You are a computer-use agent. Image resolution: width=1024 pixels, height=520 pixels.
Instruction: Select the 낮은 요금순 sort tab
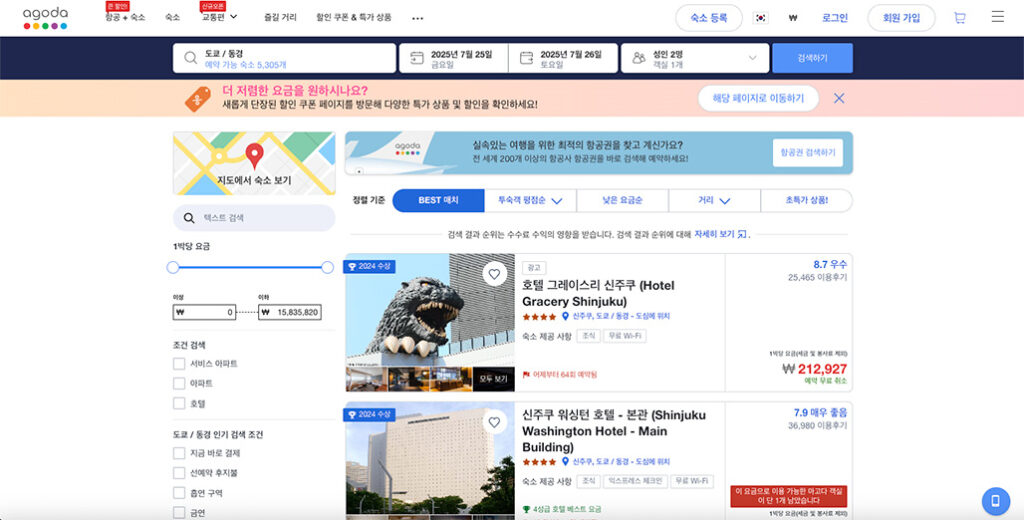tap(622, 201)
